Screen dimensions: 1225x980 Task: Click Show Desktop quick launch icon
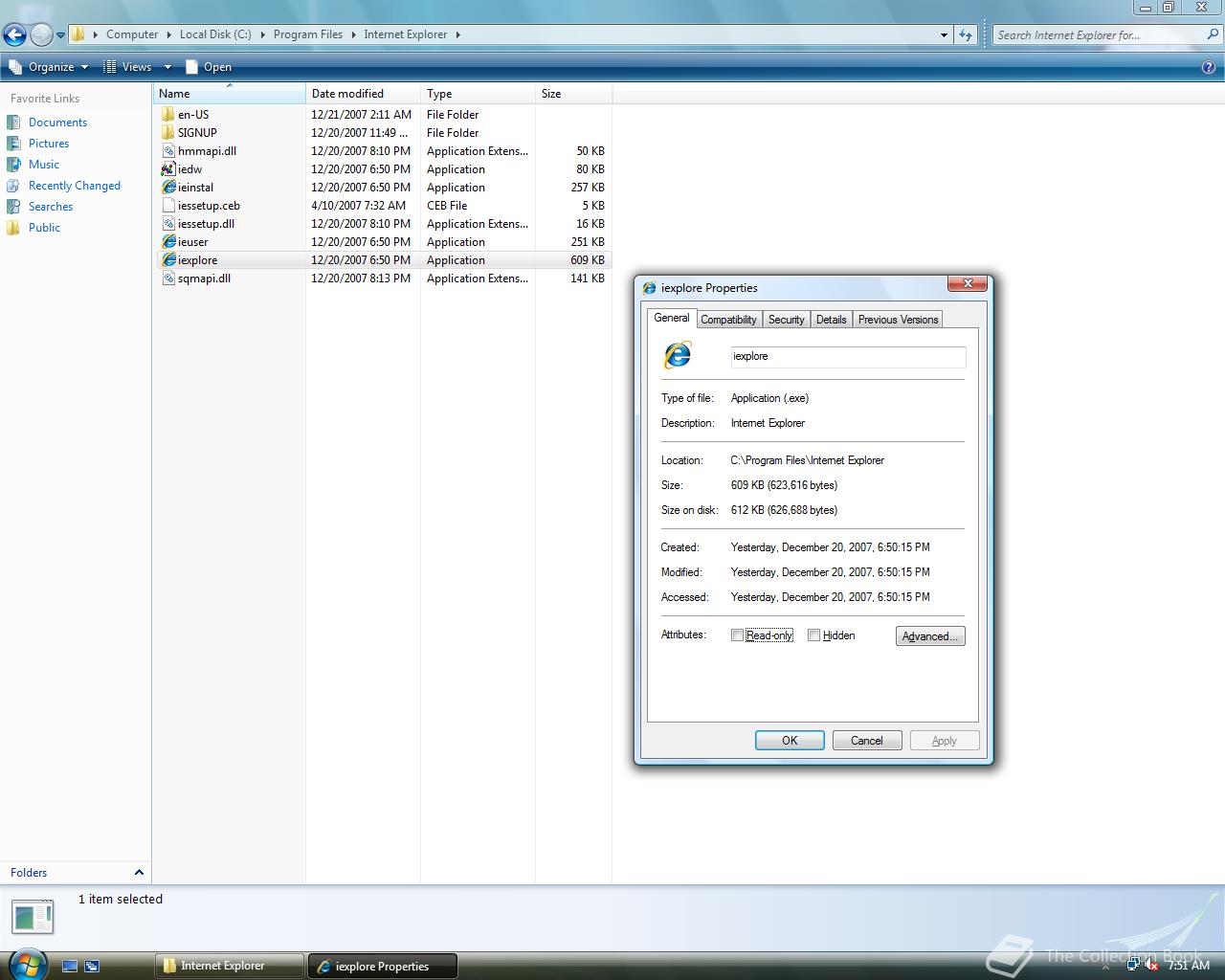point(69,967)
